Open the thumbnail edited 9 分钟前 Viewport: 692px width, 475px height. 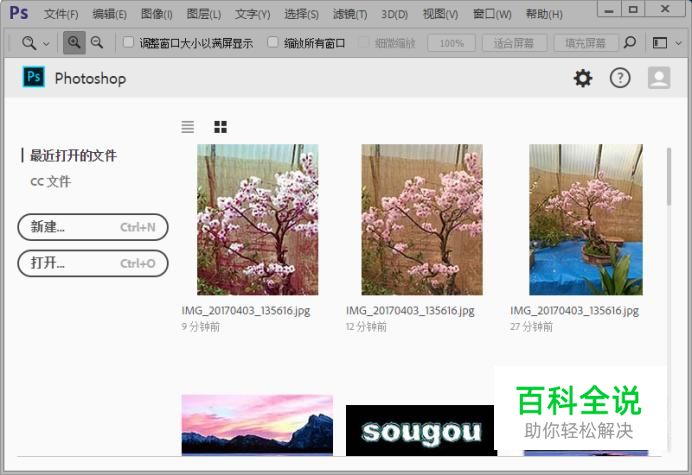click(258, 219)
